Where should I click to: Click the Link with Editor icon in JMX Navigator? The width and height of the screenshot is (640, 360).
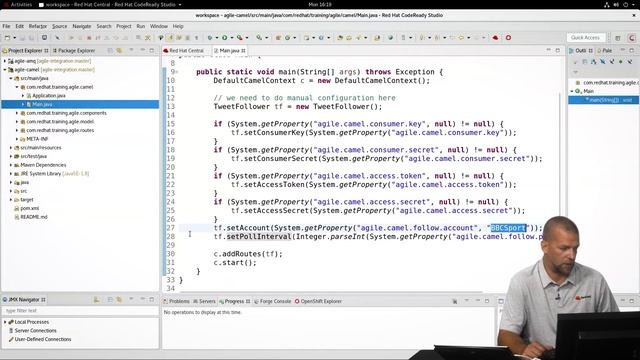(119, 300)
